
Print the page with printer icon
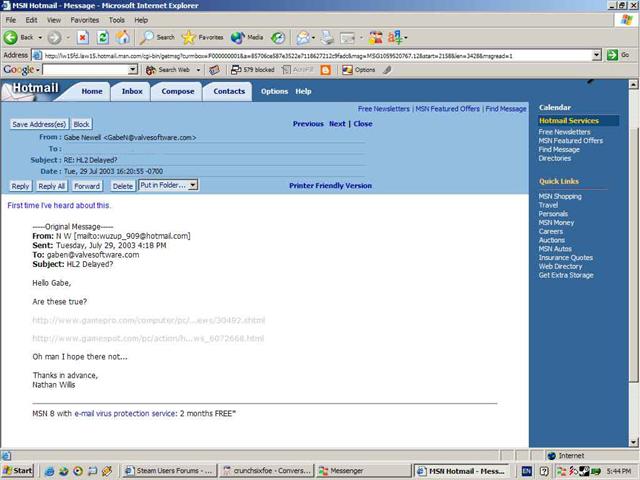pyautogui.click(x=327, y=38)
